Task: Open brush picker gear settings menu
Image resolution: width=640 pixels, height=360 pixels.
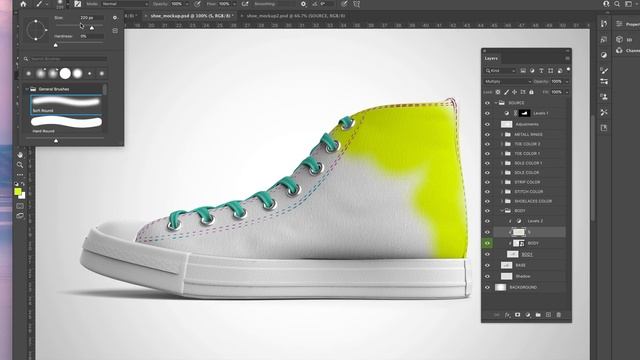Action: click(x=115, y=18)
